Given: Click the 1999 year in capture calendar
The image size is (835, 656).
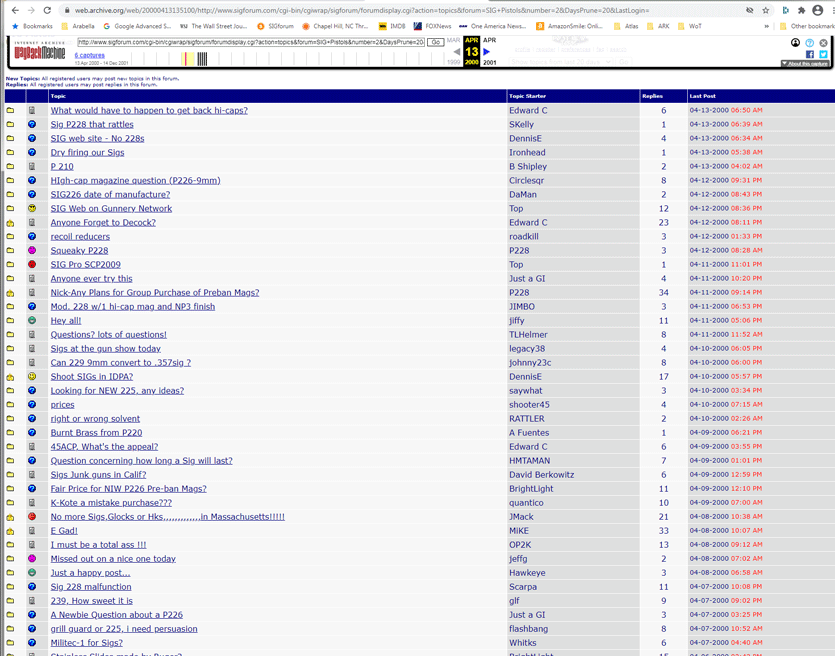Looking at the screenshot, I should click(453, 62).
